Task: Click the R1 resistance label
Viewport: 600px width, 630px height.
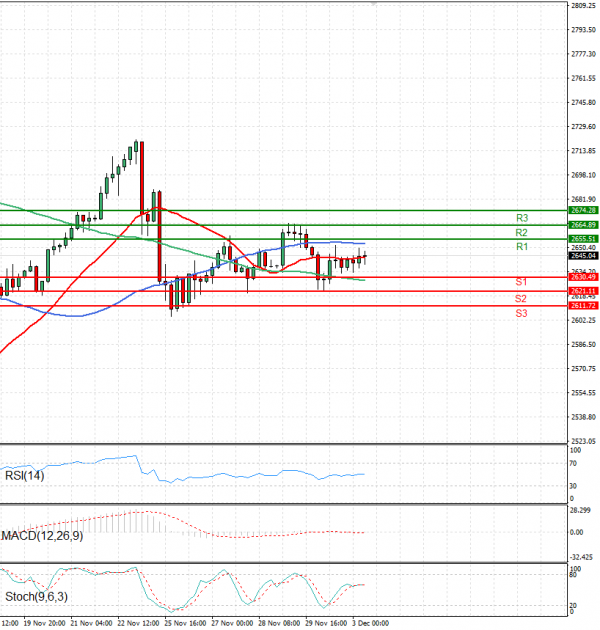Action: pyautogui.click(x=522, y=247)
